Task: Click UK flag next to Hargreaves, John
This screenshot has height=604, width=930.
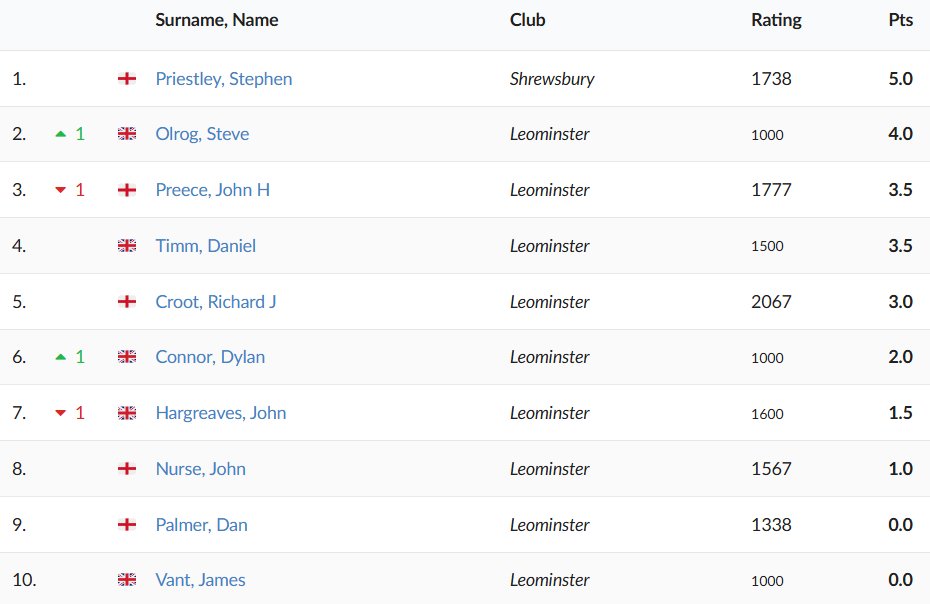Action: click(127, 413)
